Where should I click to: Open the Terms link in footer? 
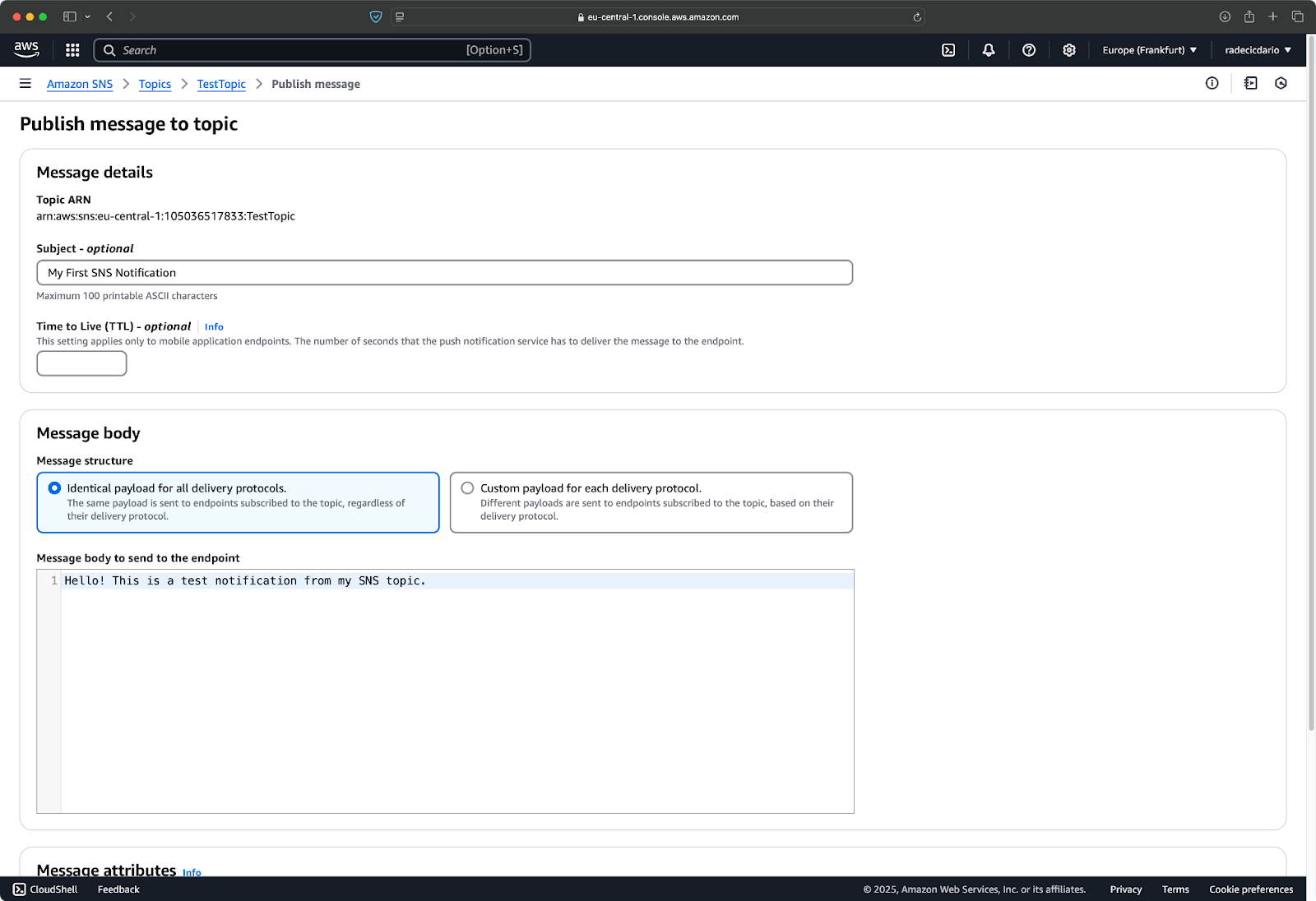(x=1175, y=889)
